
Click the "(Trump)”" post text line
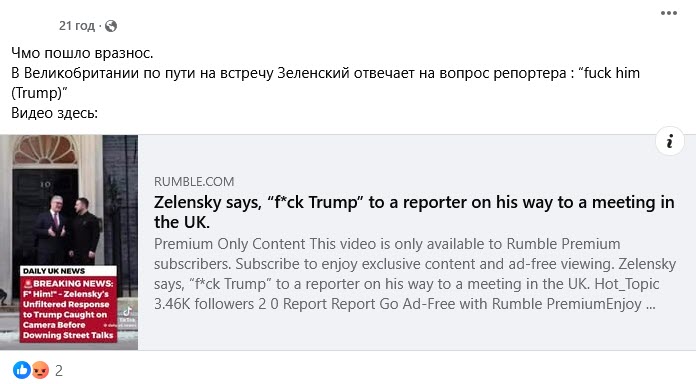point(39,93)
